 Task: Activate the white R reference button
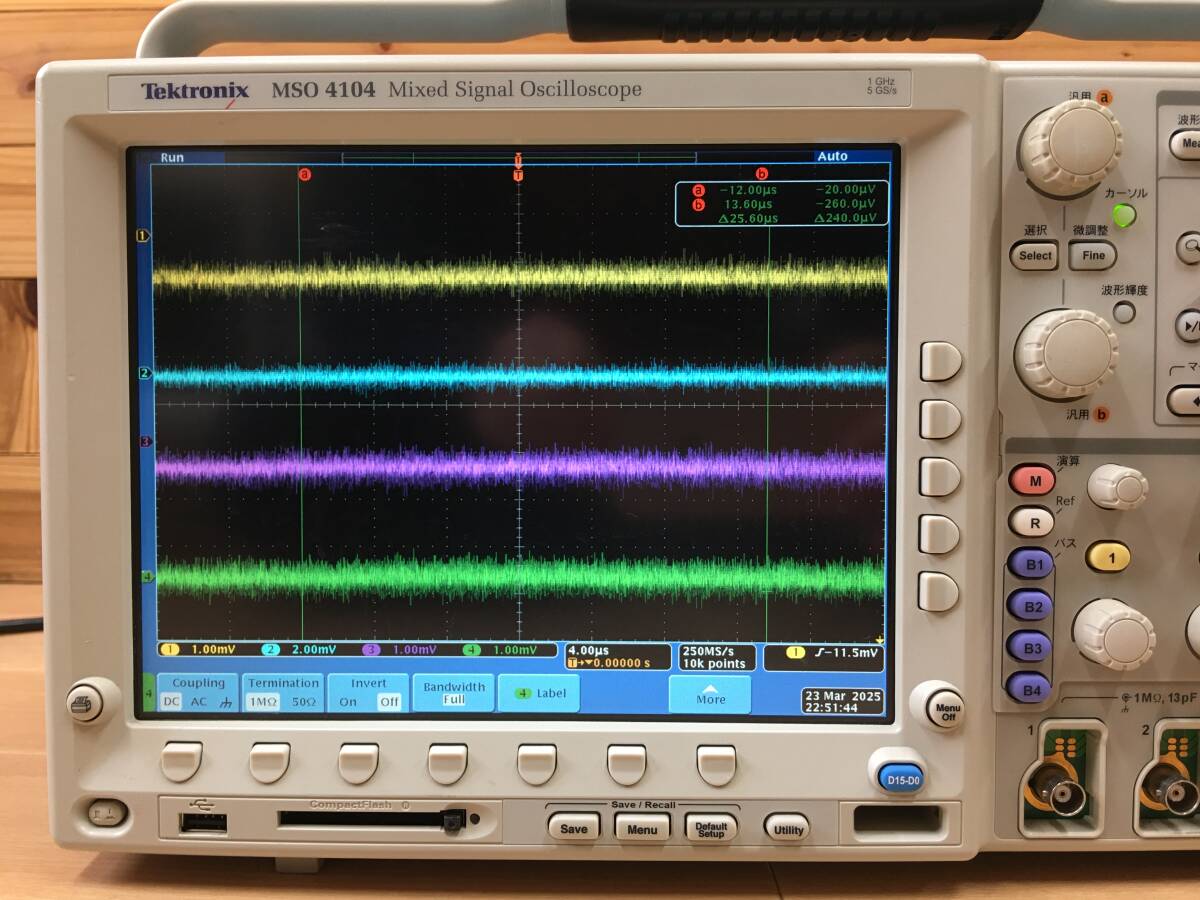click(1032, 521)
